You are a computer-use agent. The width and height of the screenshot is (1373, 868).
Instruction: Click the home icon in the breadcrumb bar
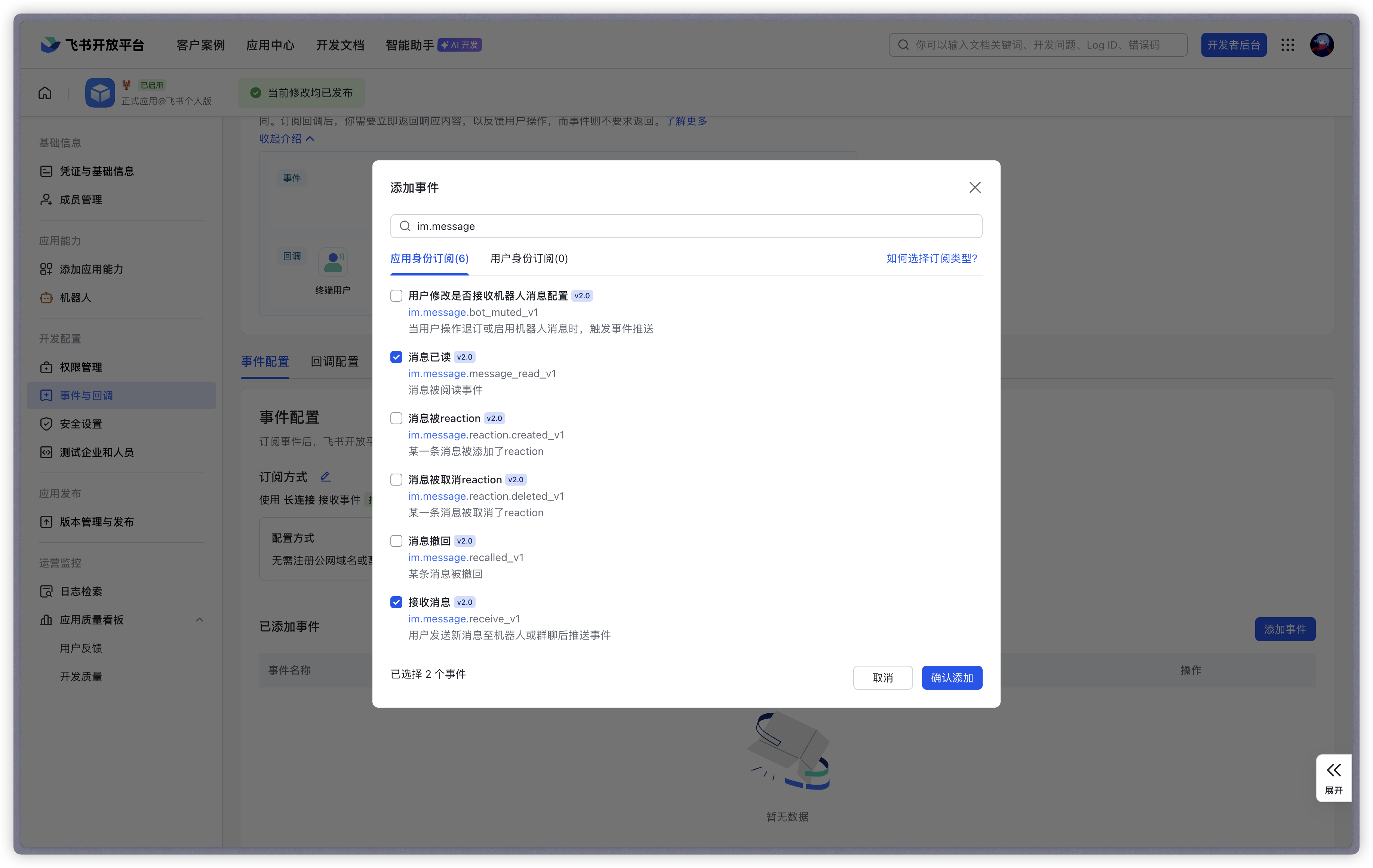pos(45,93)
